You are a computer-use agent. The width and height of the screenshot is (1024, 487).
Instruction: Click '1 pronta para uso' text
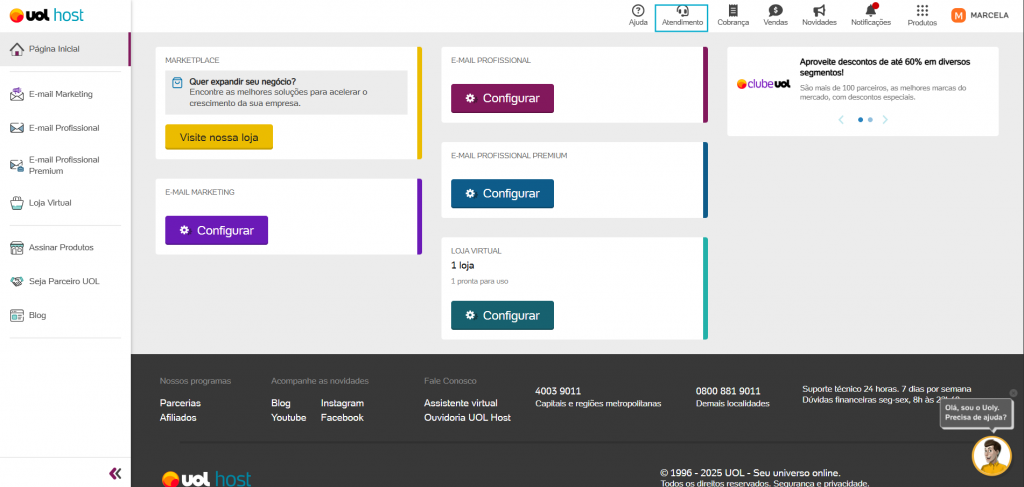click(479, 281)
